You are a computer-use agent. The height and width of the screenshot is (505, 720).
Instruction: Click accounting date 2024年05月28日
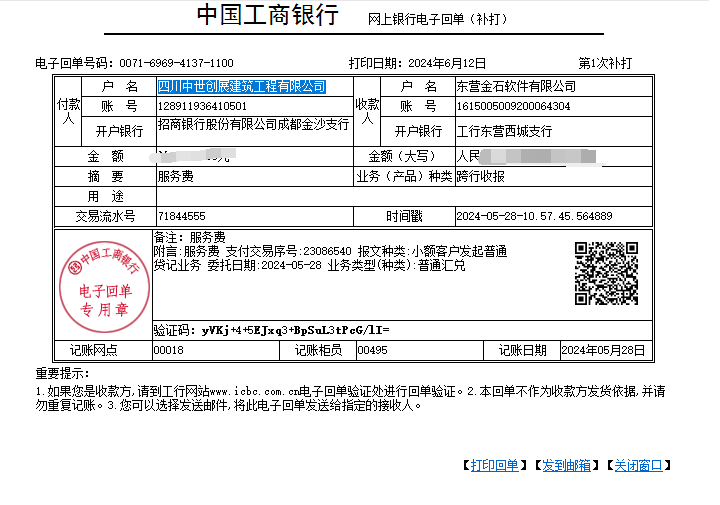pos(603,350)
